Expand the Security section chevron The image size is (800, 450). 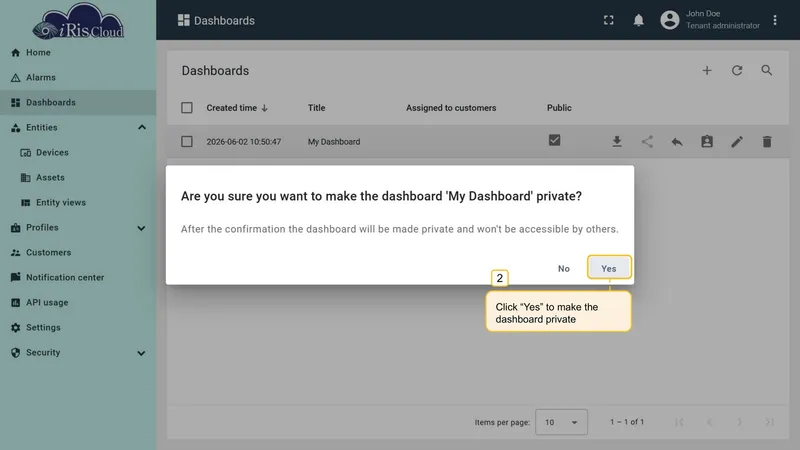click(141, 353)
